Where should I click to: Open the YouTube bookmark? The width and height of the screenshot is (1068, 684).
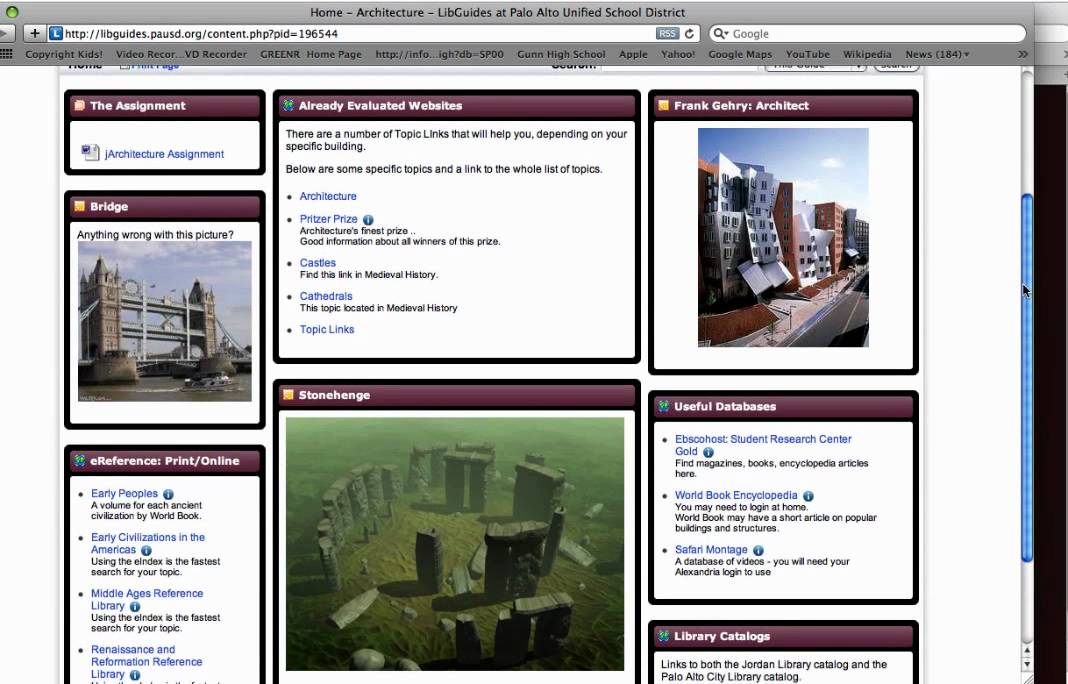807,54
